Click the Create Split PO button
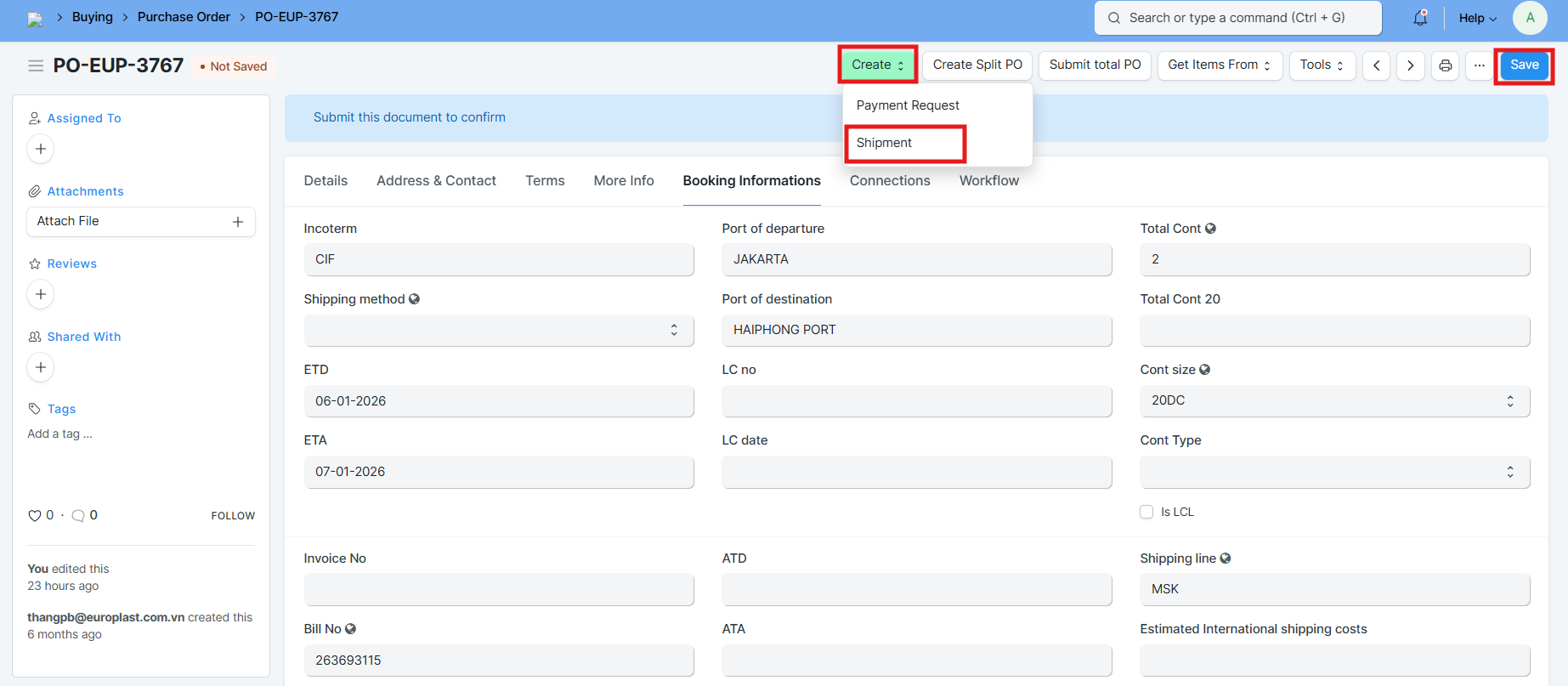This screenshot has width=1568, height=686. click(977, 65)
